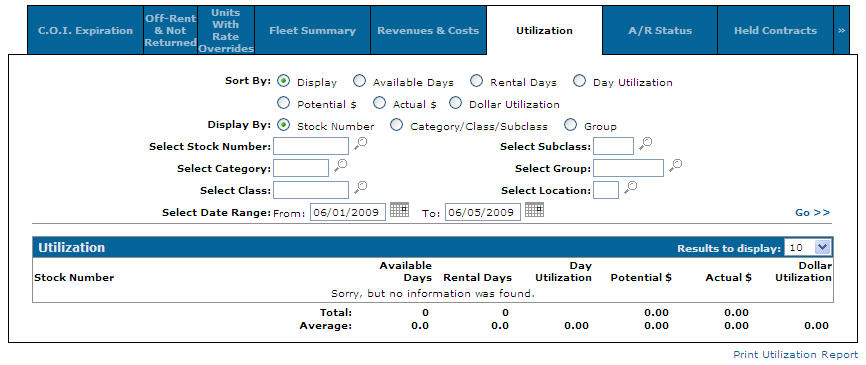866x365 pixels.
Task: Click Print Utilization Report link
Action: tap(796, 355)
